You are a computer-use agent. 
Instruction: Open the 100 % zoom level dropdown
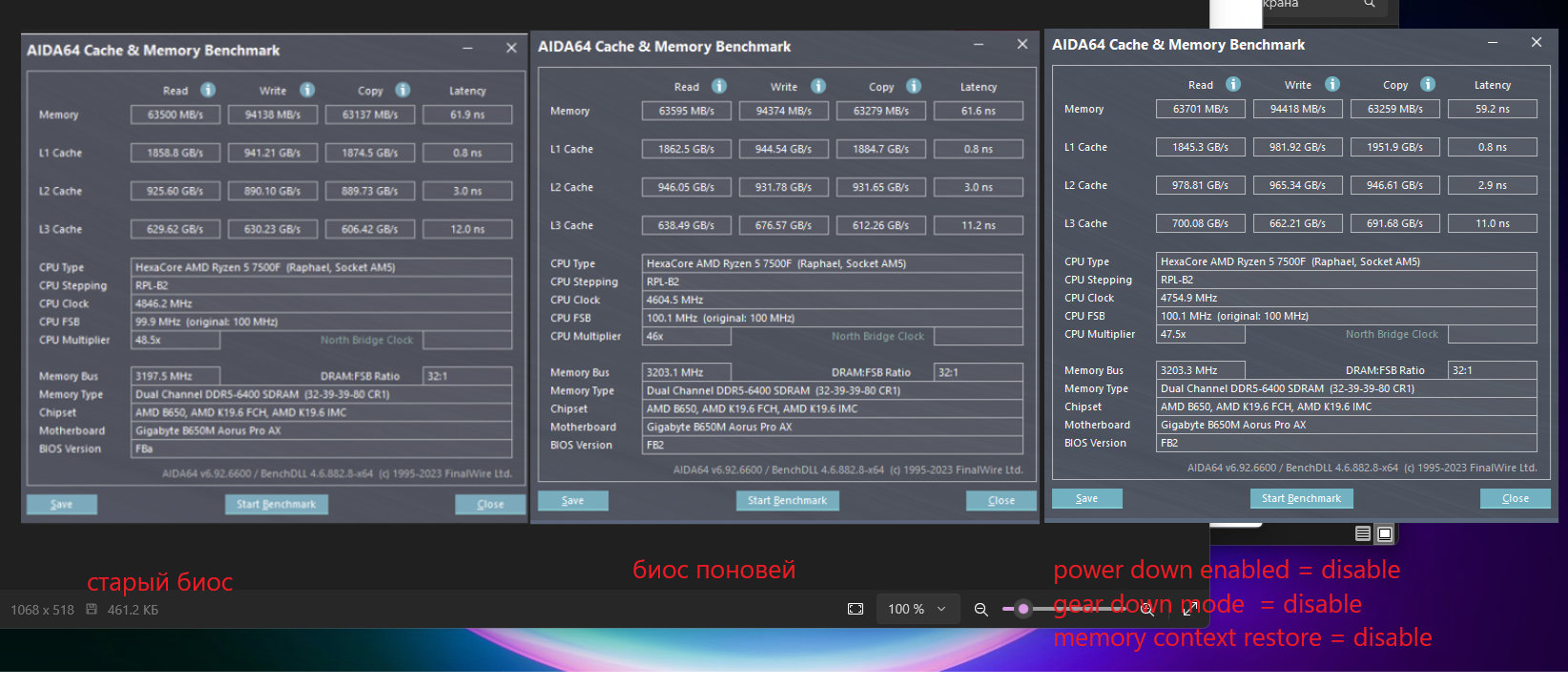pos(917,609)
